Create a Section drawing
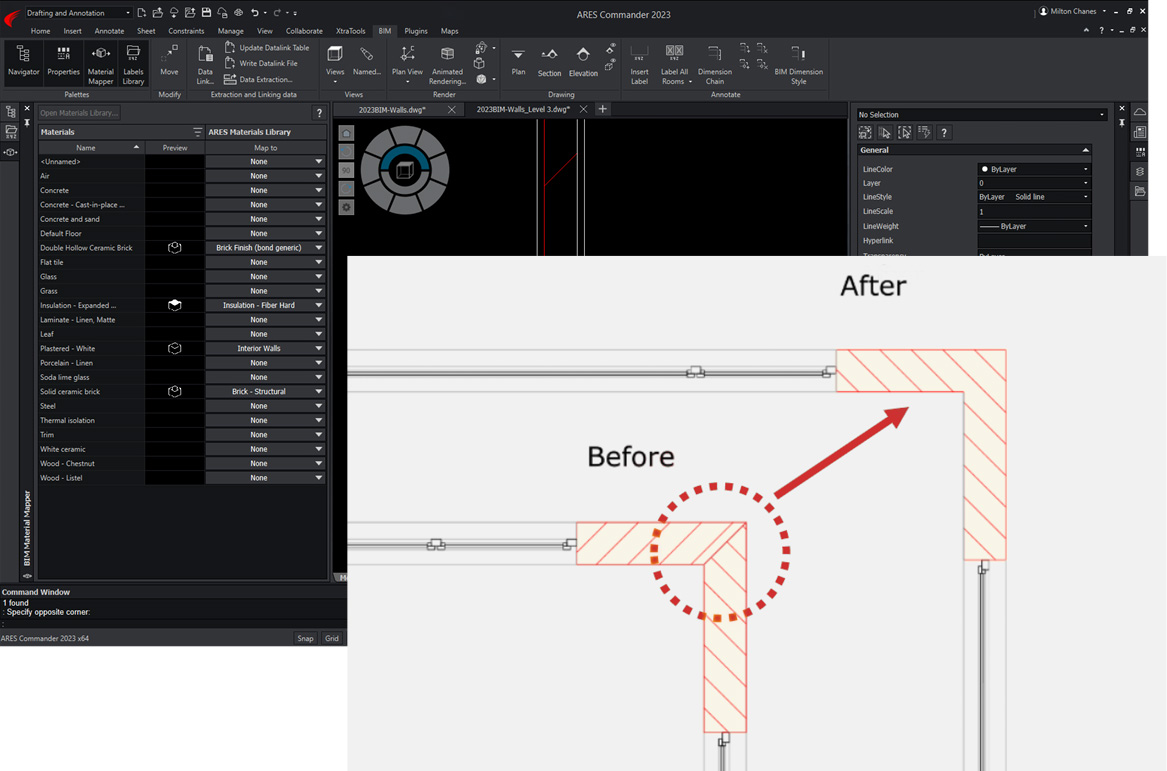 [x=549, y=62]
